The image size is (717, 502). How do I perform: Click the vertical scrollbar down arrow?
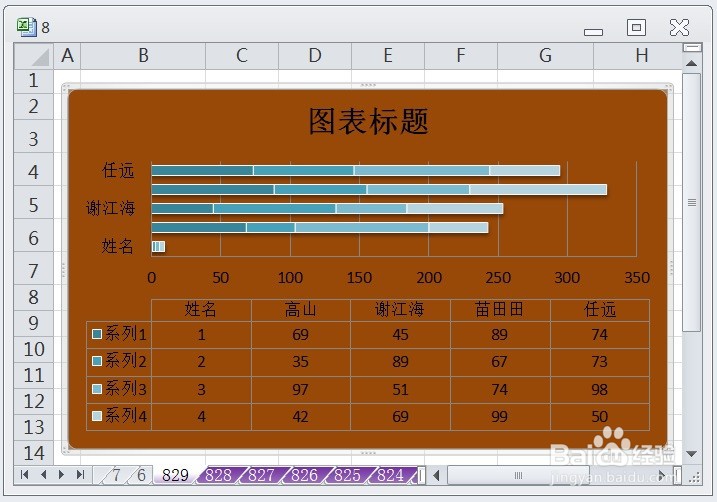tap(691, 454)
